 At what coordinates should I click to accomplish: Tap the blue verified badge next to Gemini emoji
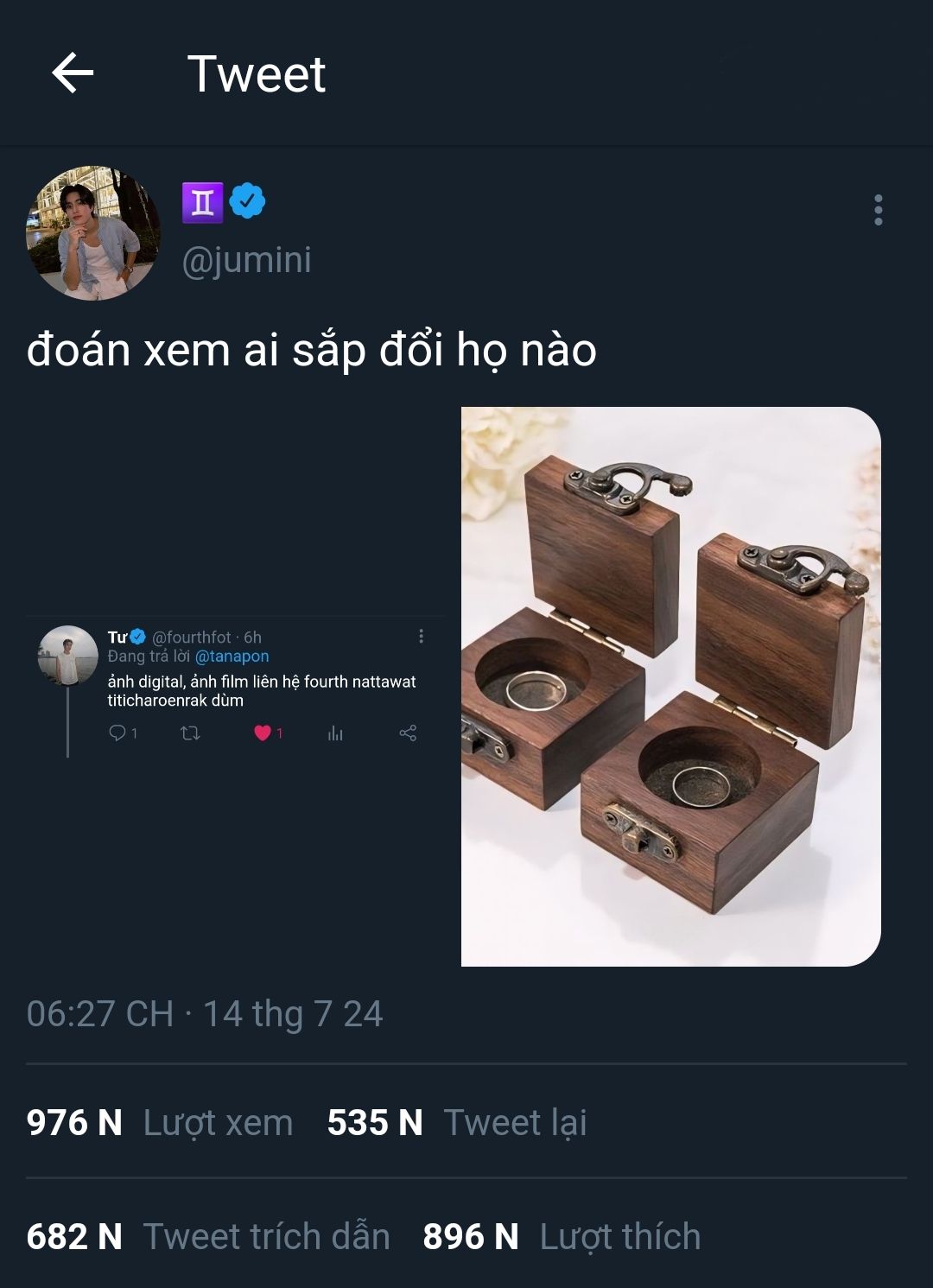click(x=247, y=201)
